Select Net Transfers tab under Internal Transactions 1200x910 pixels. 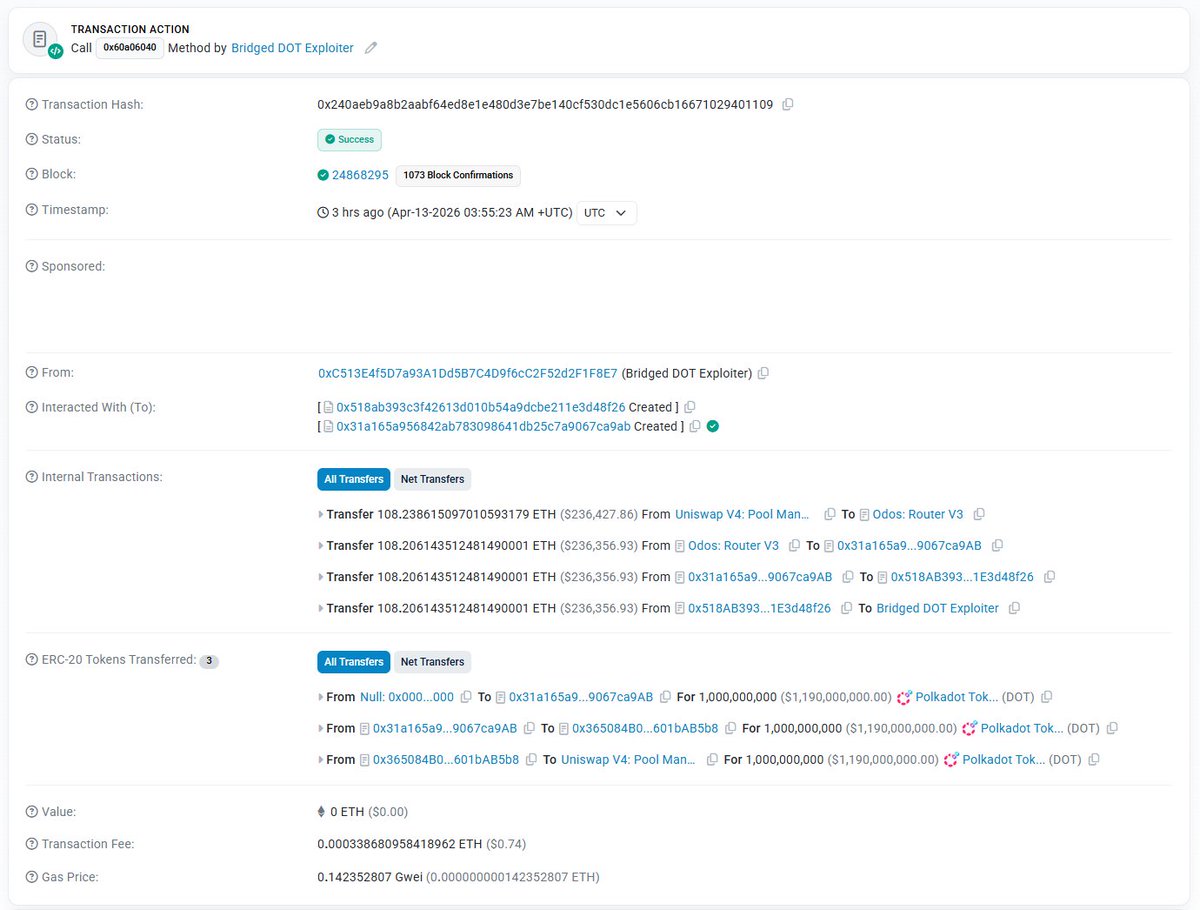[432, 479]
